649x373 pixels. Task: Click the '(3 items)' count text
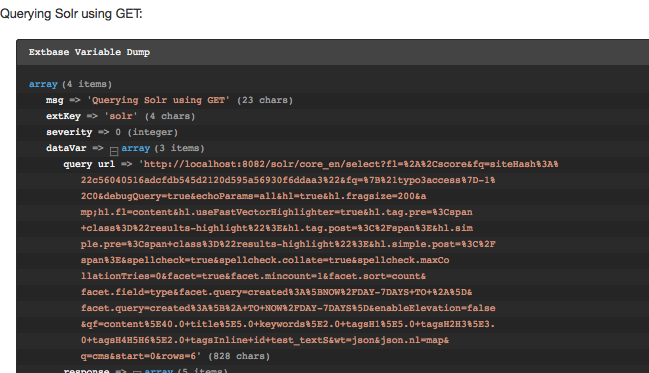click(179, 148)
